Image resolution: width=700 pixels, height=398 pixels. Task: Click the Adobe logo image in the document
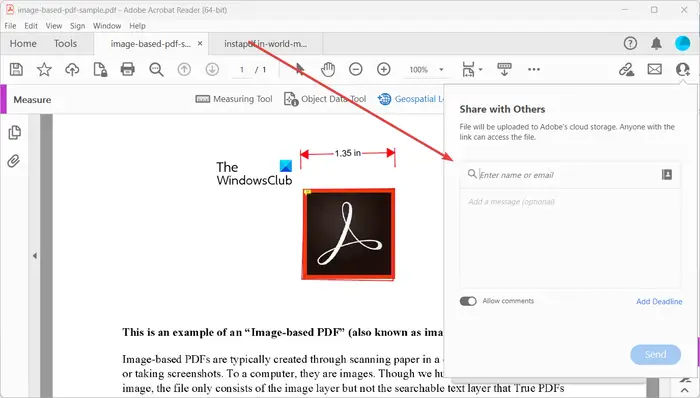pyautogui.click(x=348, y=234)
